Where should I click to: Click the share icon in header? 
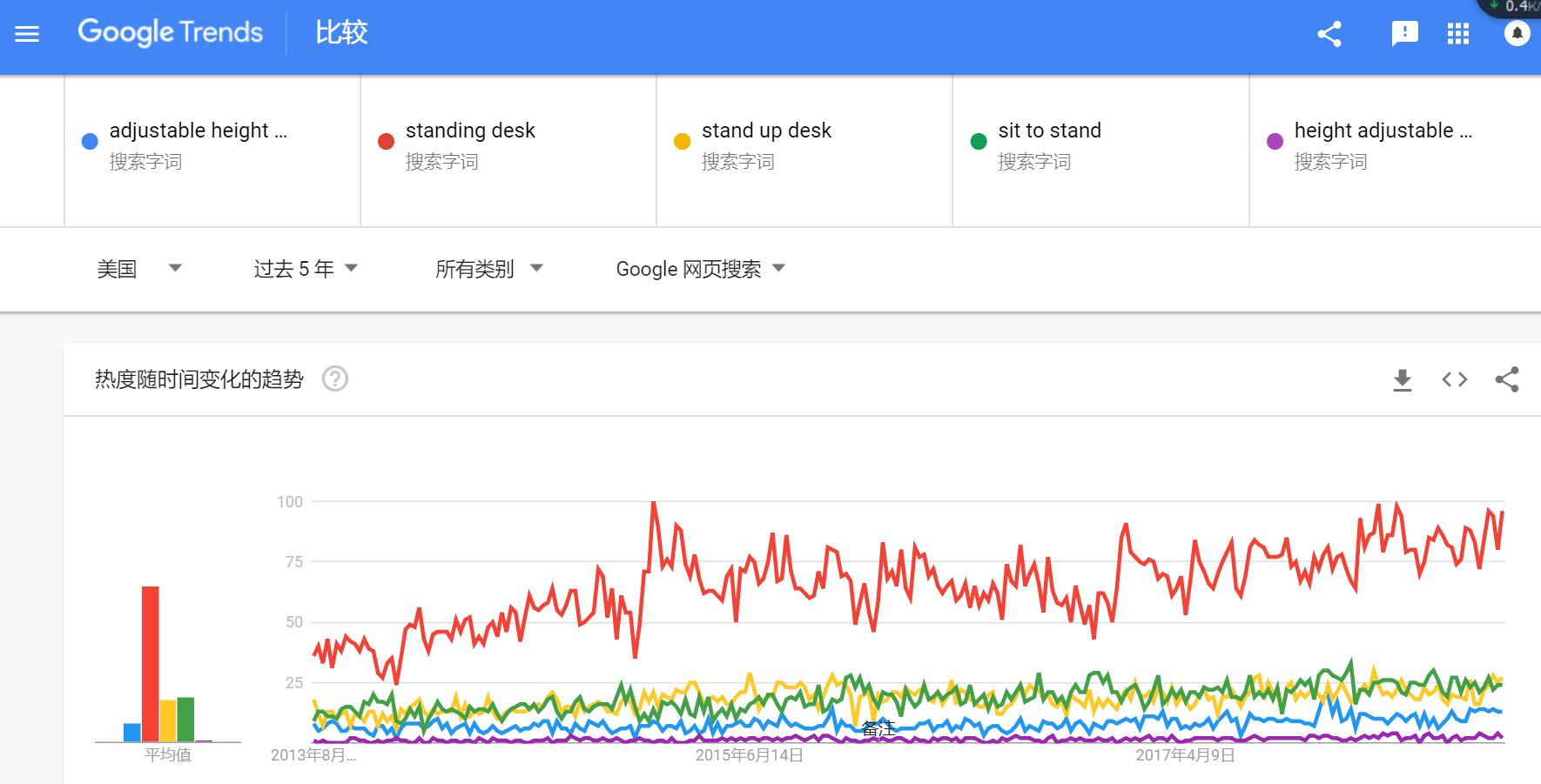click(x=1329, y=34)
